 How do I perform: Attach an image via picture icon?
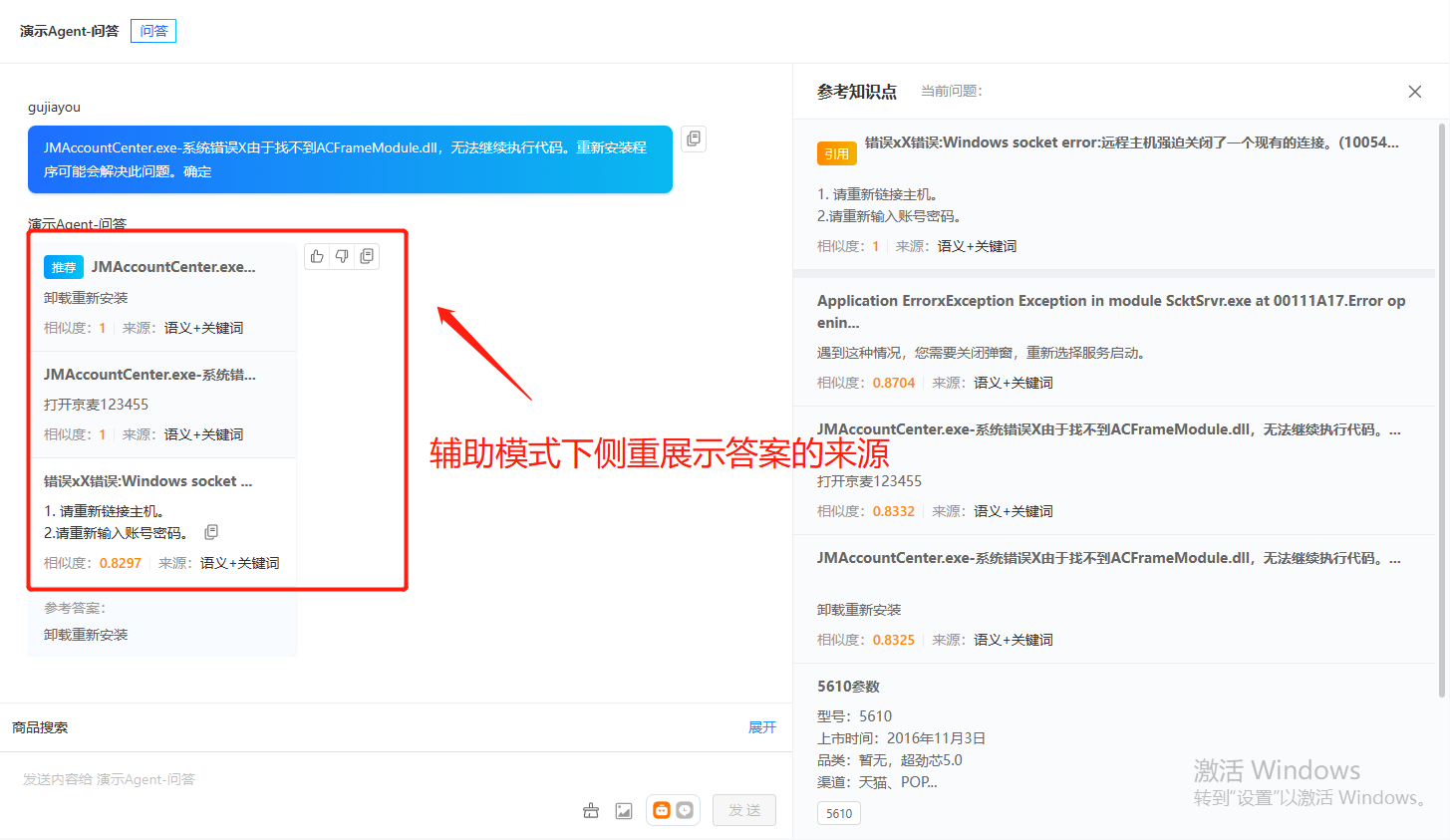[624, 810]
